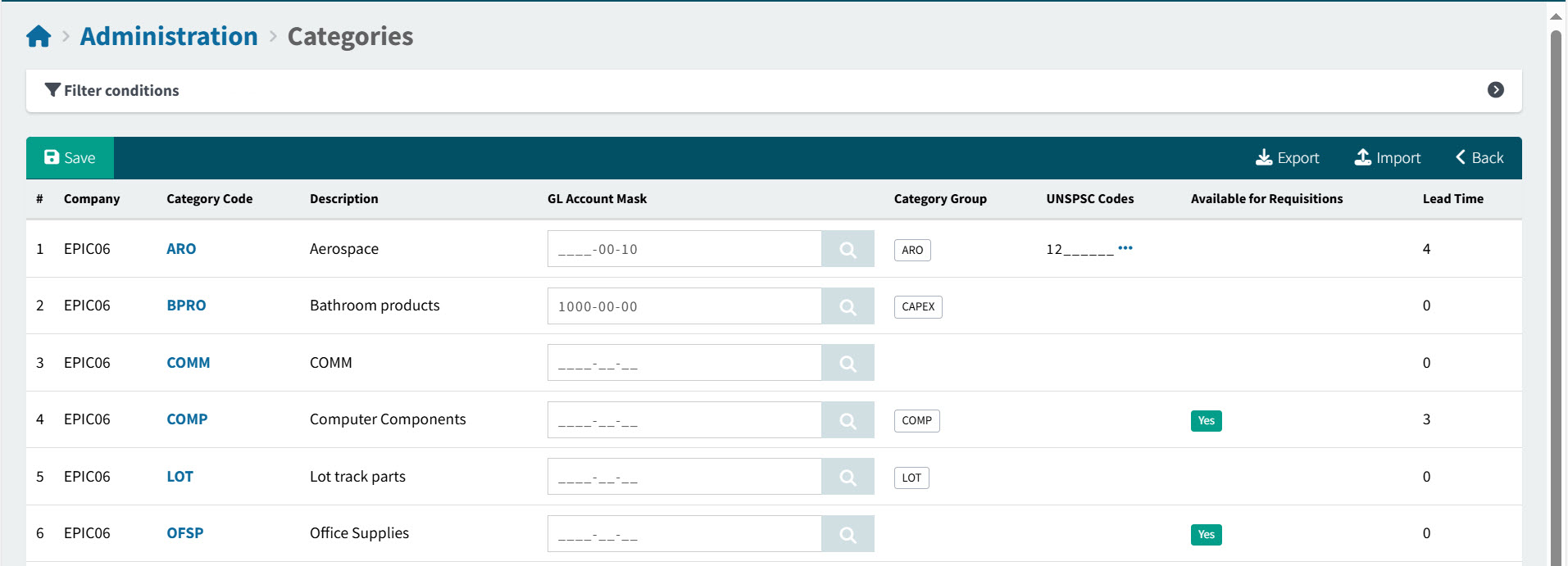
Task: Click the Save button
Action: click(x=70, y=158)
